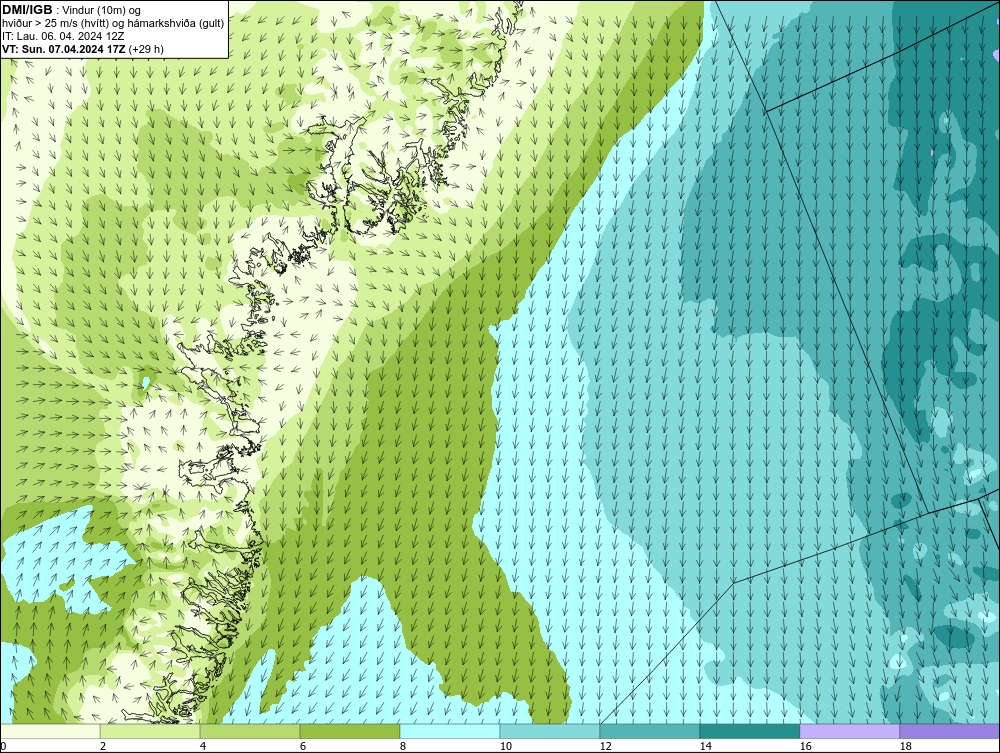Click the legend scale label '10'
The height and width of the screenshot is (753, 1000).
[505, 746]
